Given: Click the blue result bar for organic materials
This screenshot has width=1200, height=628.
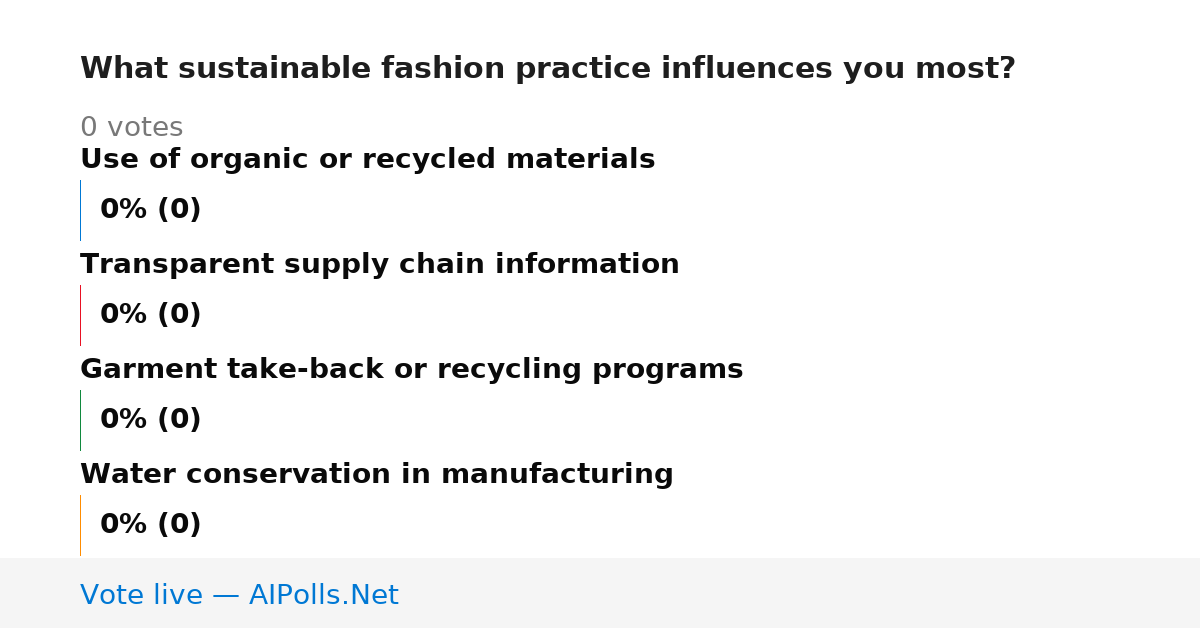Looking at the screenshot, I should tap(80, 210).
